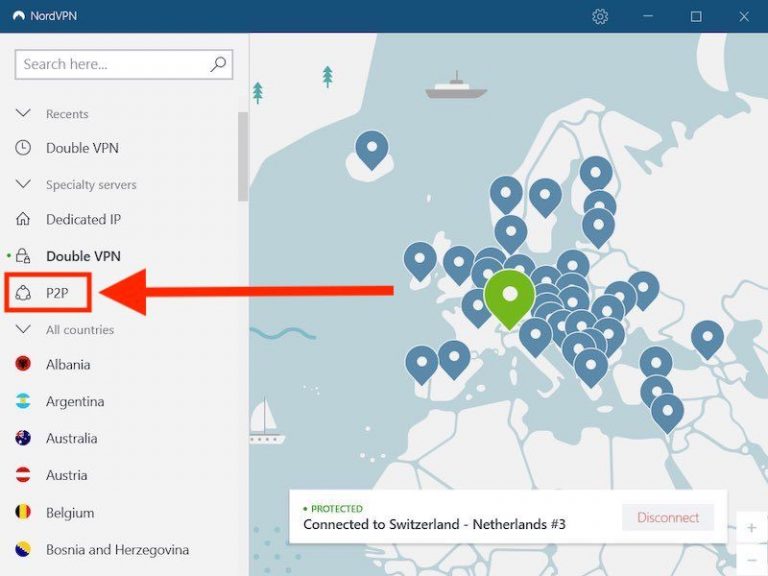Viewport: 768px width, 576px height.
Task: Select the Iceland map pin
Action: tap(372, 150)
